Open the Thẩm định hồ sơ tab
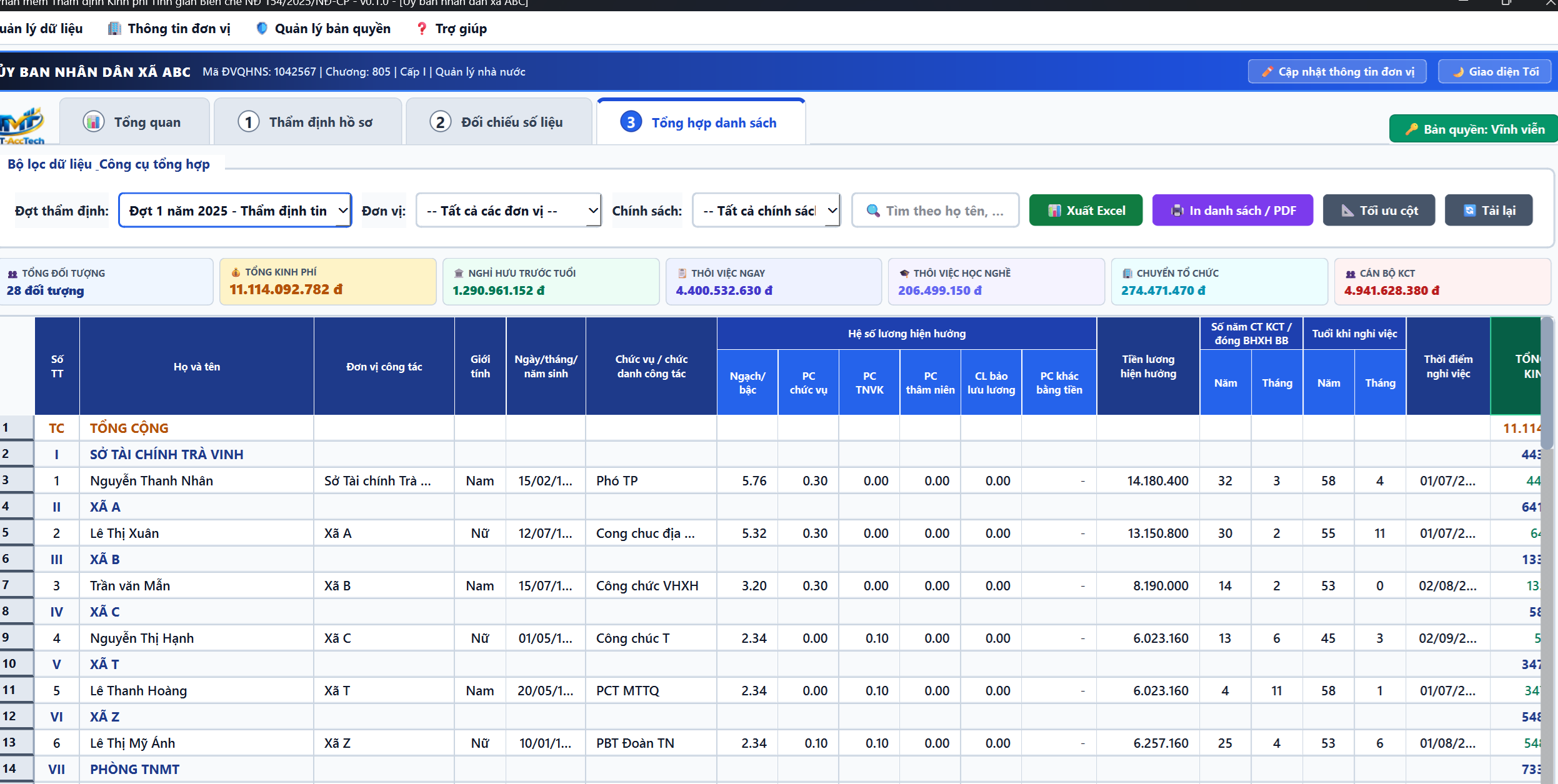 pos(307,122)
